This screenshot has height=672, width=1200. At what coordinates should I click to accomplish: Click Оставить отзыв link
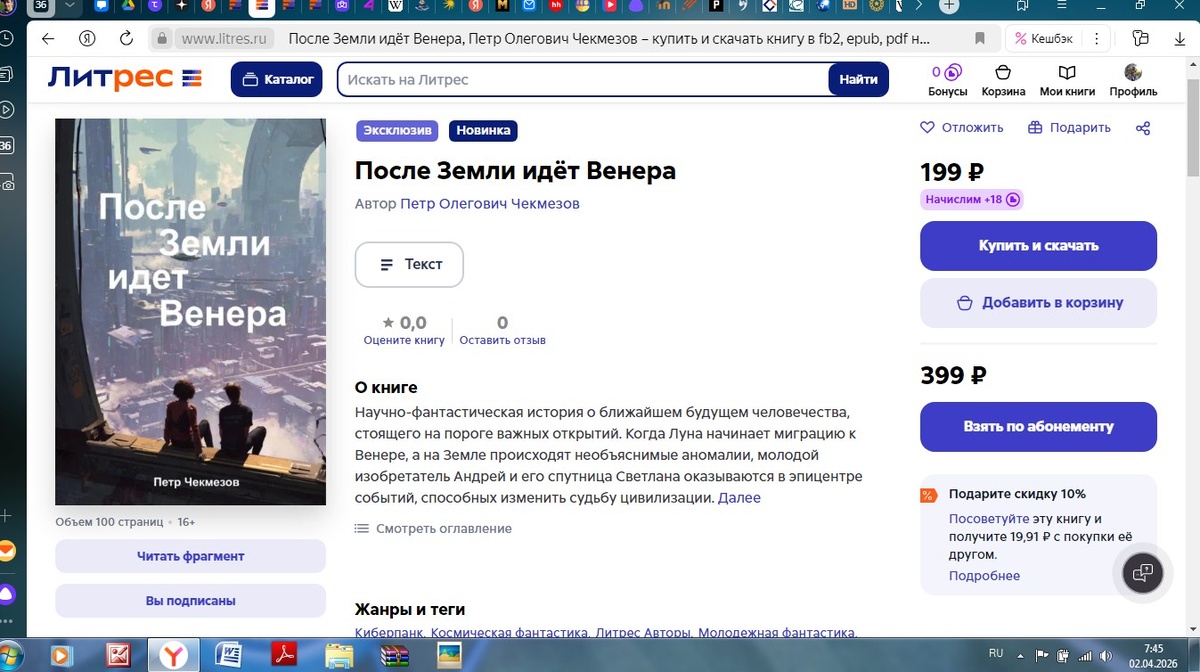(x=502, y=340)
